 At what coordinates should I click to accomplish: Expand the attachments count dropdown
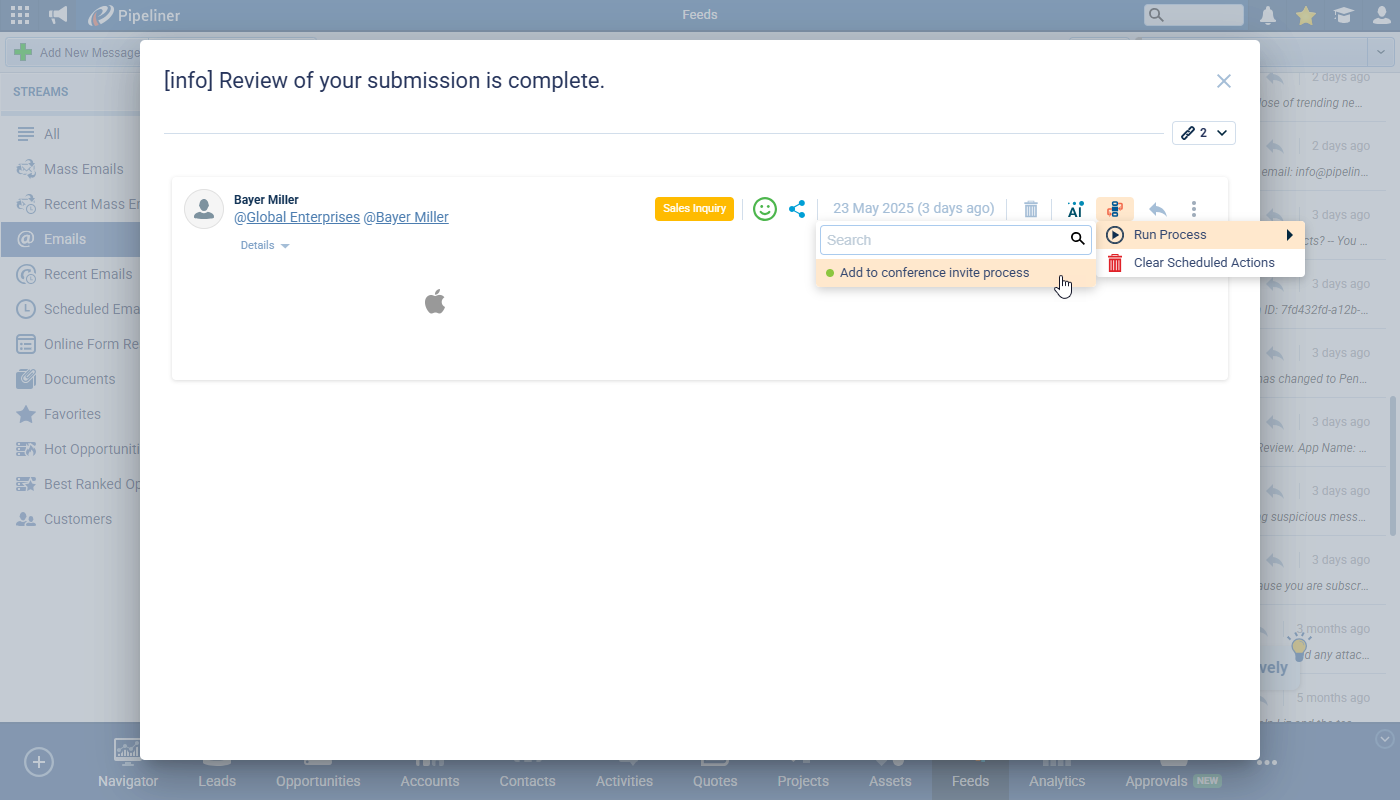(x=1204, y=133)
